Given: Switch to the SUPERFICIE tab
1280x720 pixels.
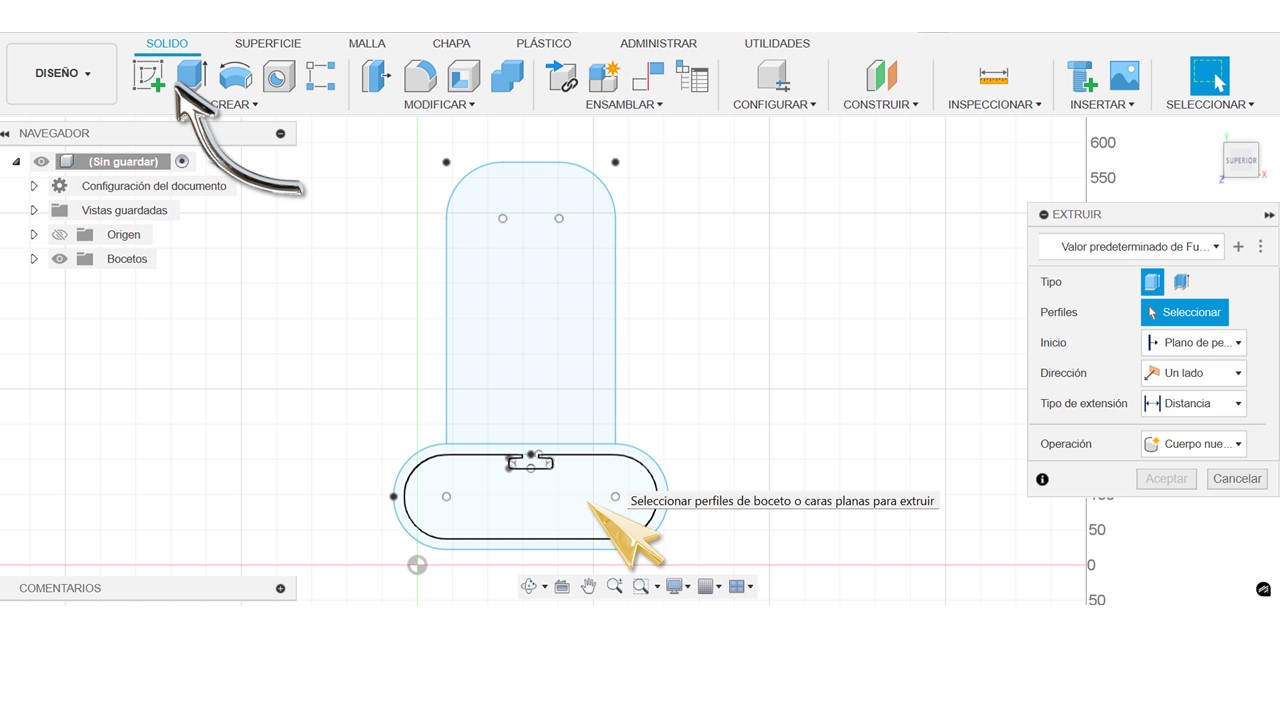Looking at the screenshot, I should pos(268,44).
